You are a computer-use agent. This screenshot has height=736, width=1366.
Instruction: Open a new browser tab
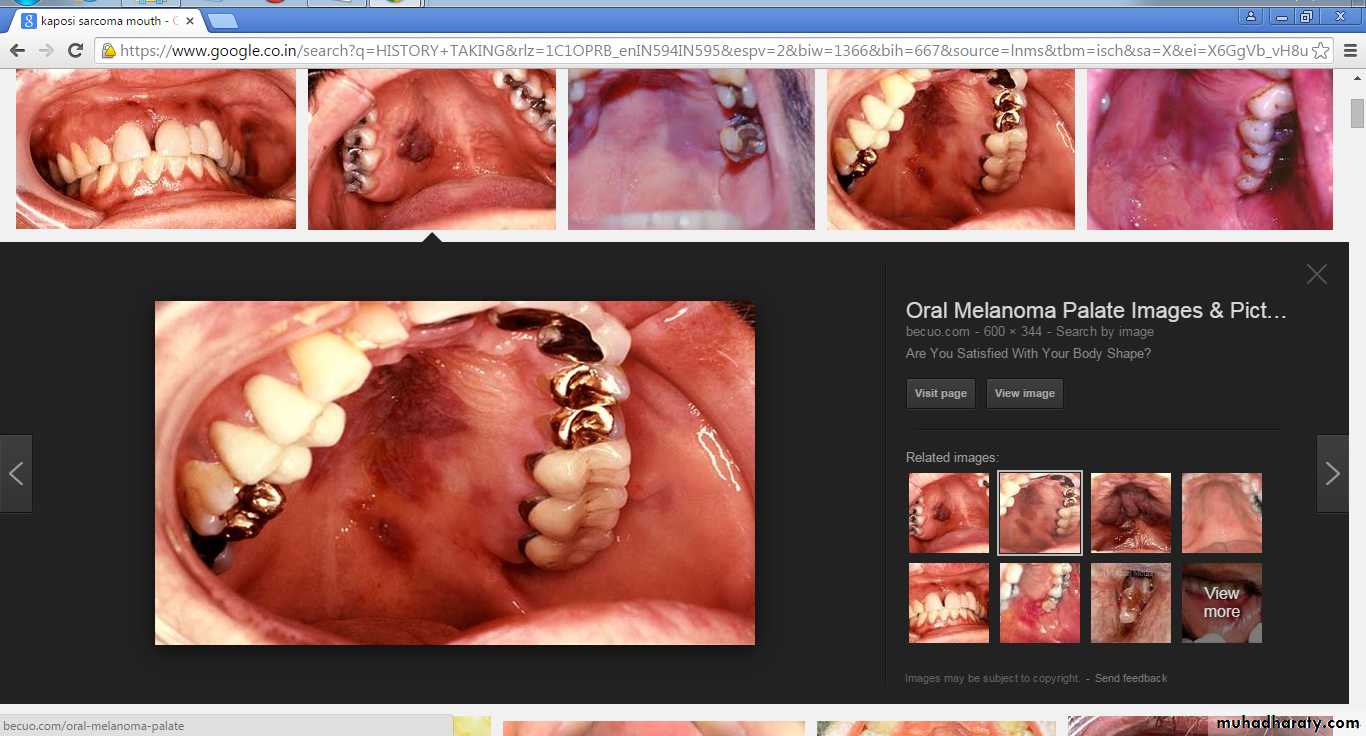[x=222, y=20]
